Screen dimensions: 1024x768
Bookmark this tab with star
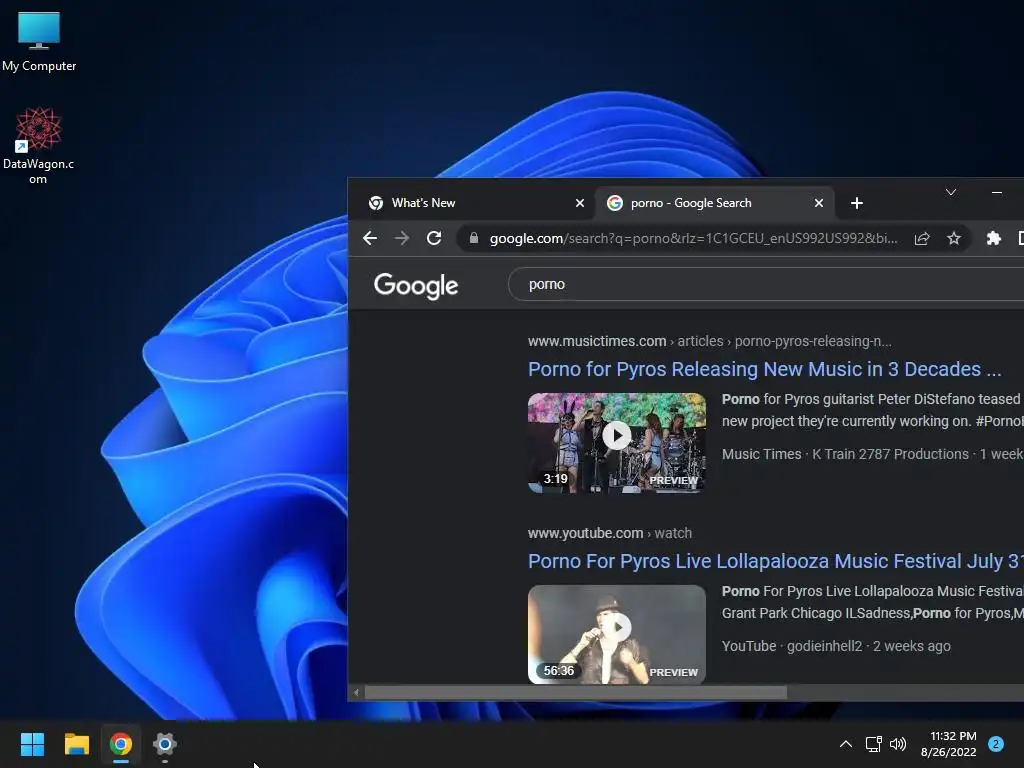click(954, 238)
